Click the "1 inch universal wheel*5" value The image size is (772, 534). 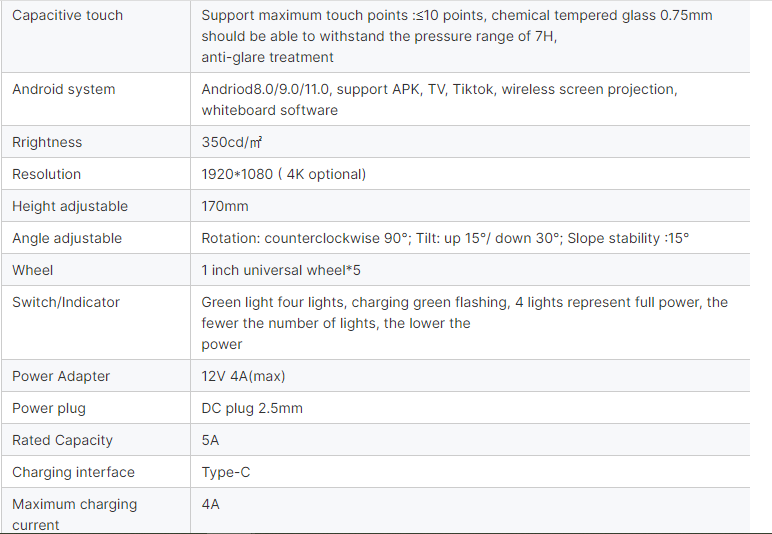pyautogui.click(x=281, y=271)
